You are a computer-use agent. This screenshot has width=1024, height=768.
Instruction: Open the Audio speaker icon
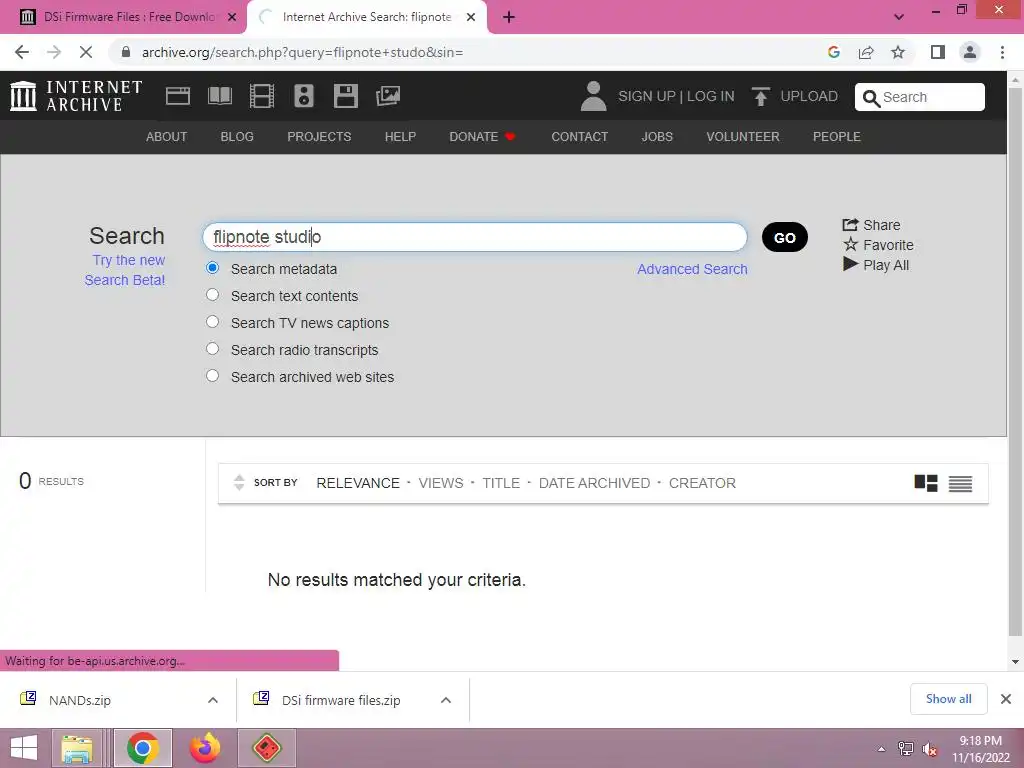click(304, 96)
